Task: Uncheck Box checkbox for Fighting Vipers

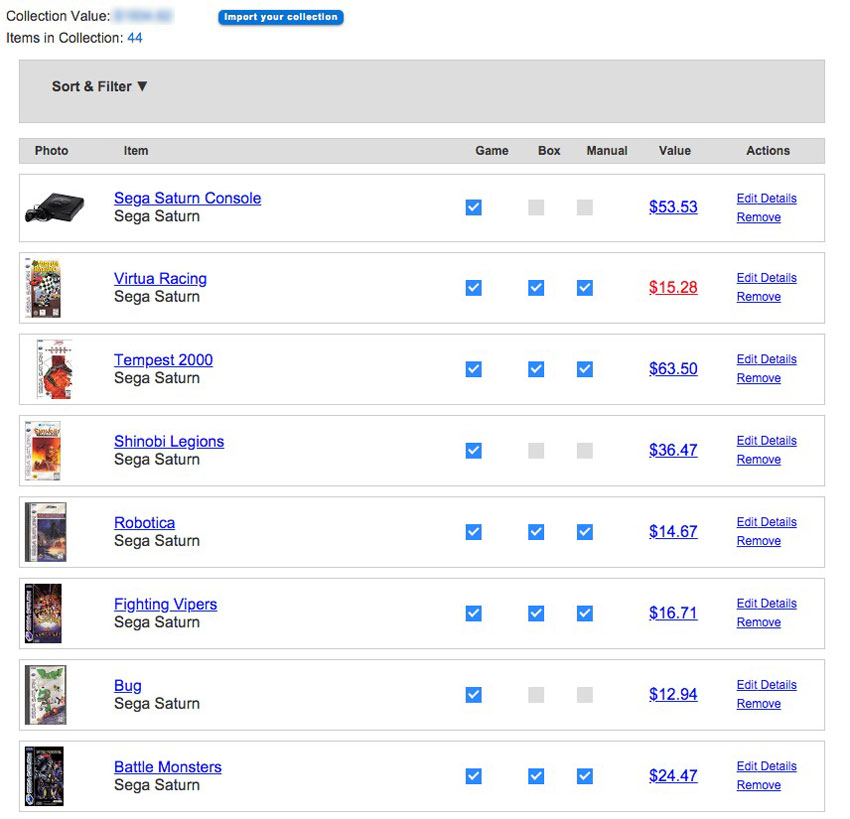Action: tap(536, 613)
